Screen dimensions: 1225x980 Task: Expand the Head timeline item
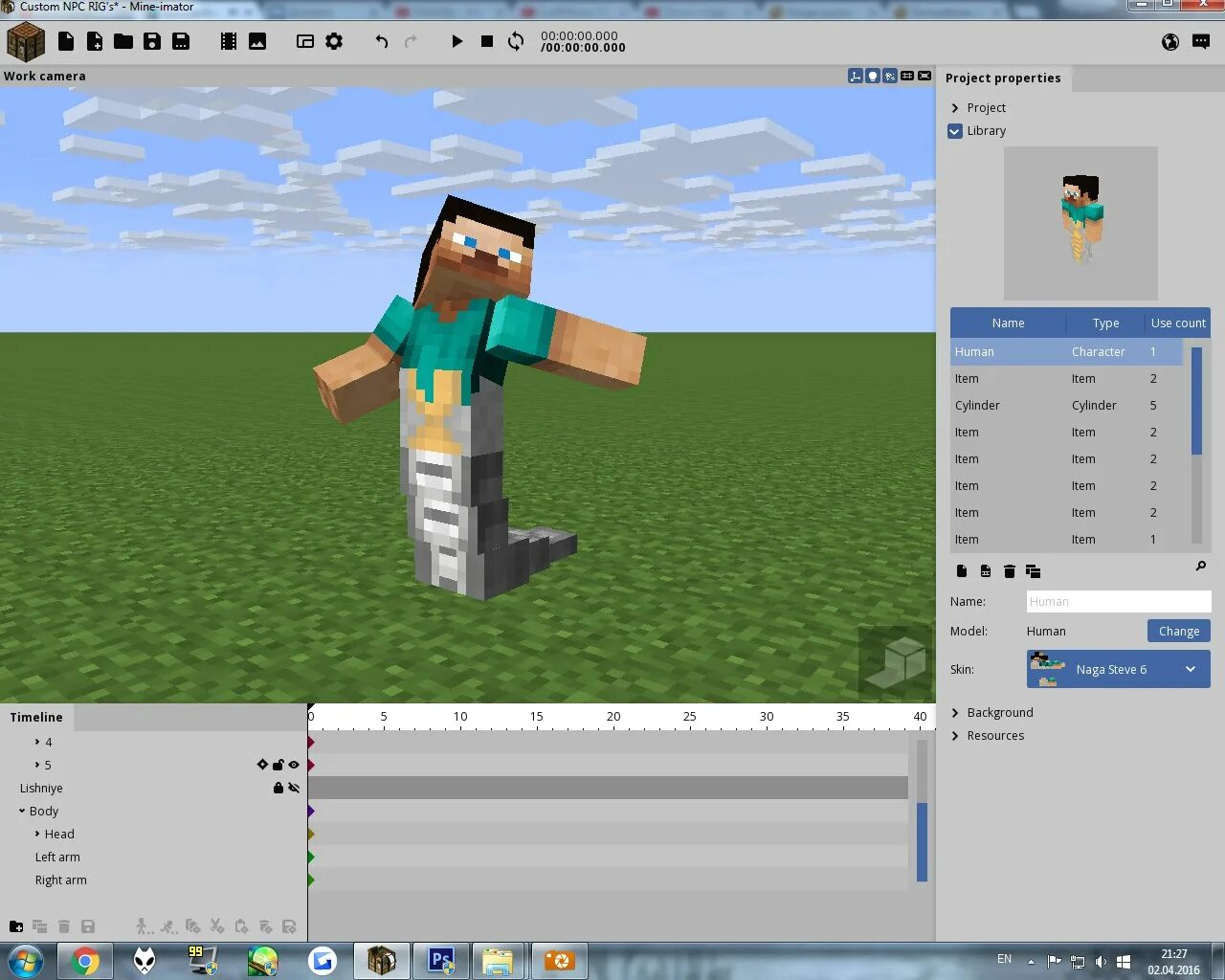[x=37, y=834]
